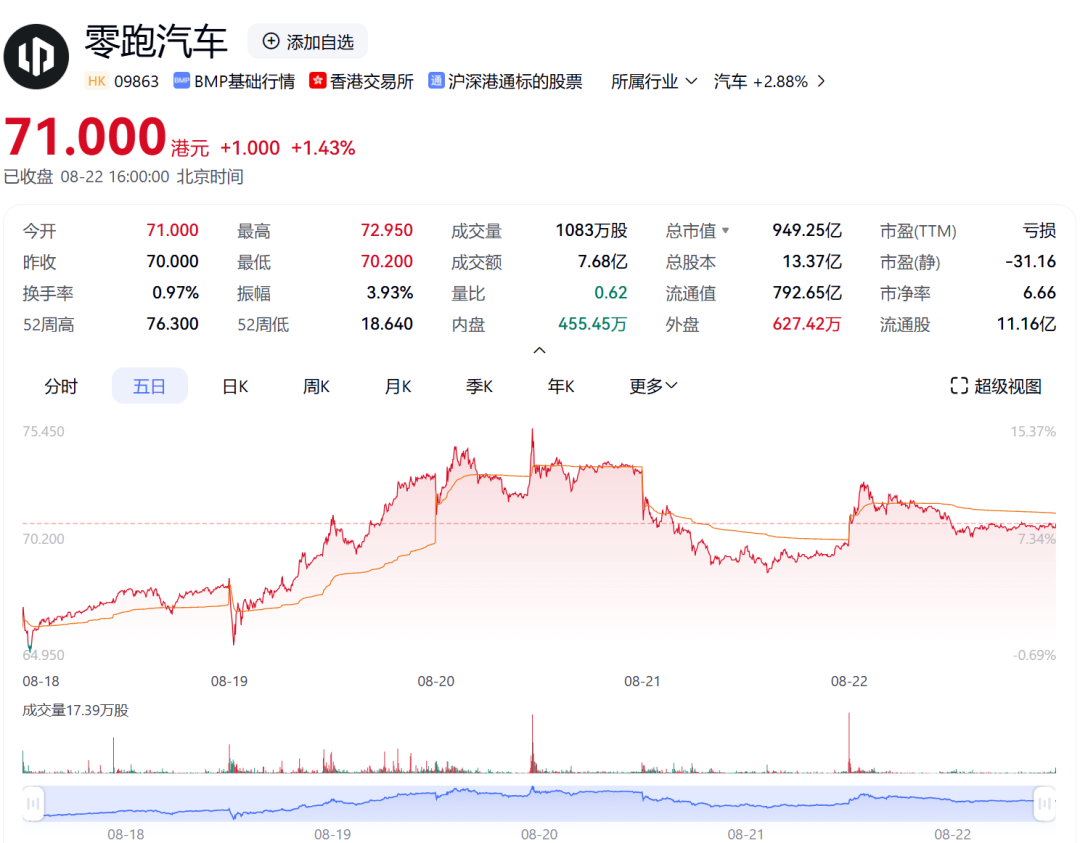
Task: Click the stock code 09863
Action: point(136,81)
